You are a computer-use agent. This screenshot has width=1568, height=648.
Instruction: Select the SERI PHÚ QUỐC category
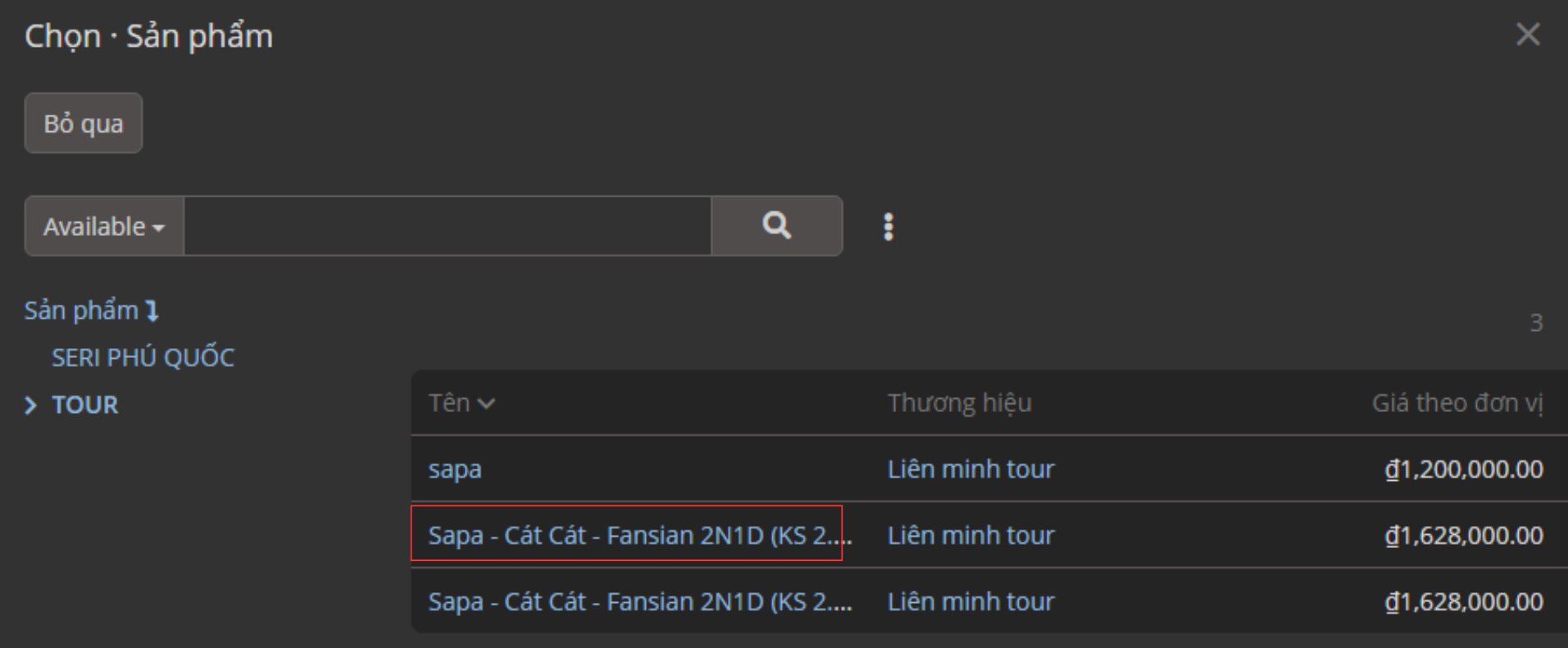tap(143, 357)
